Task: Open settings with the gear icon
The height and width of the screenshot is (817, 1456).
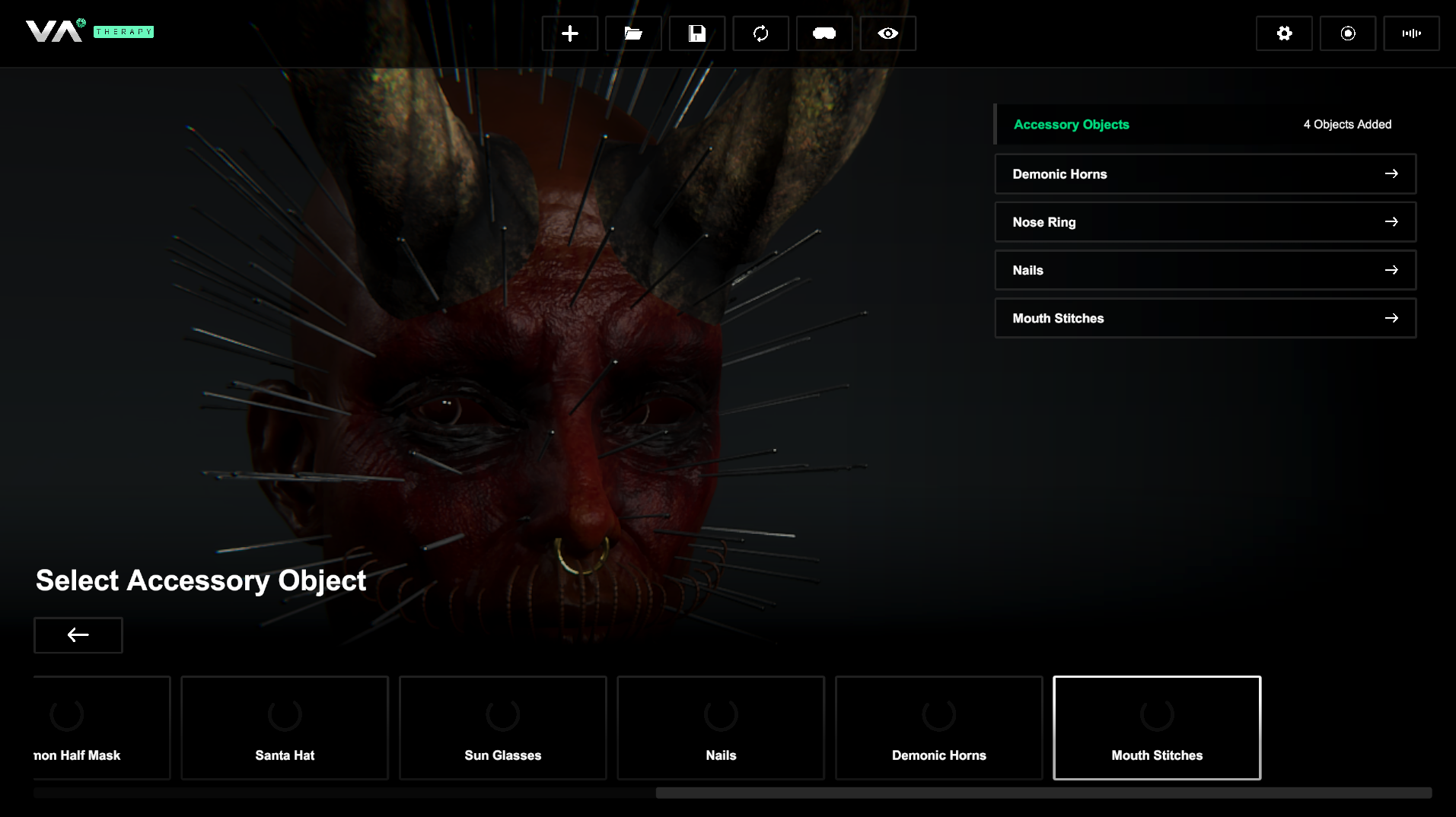Action: [x=1284, y=33]
